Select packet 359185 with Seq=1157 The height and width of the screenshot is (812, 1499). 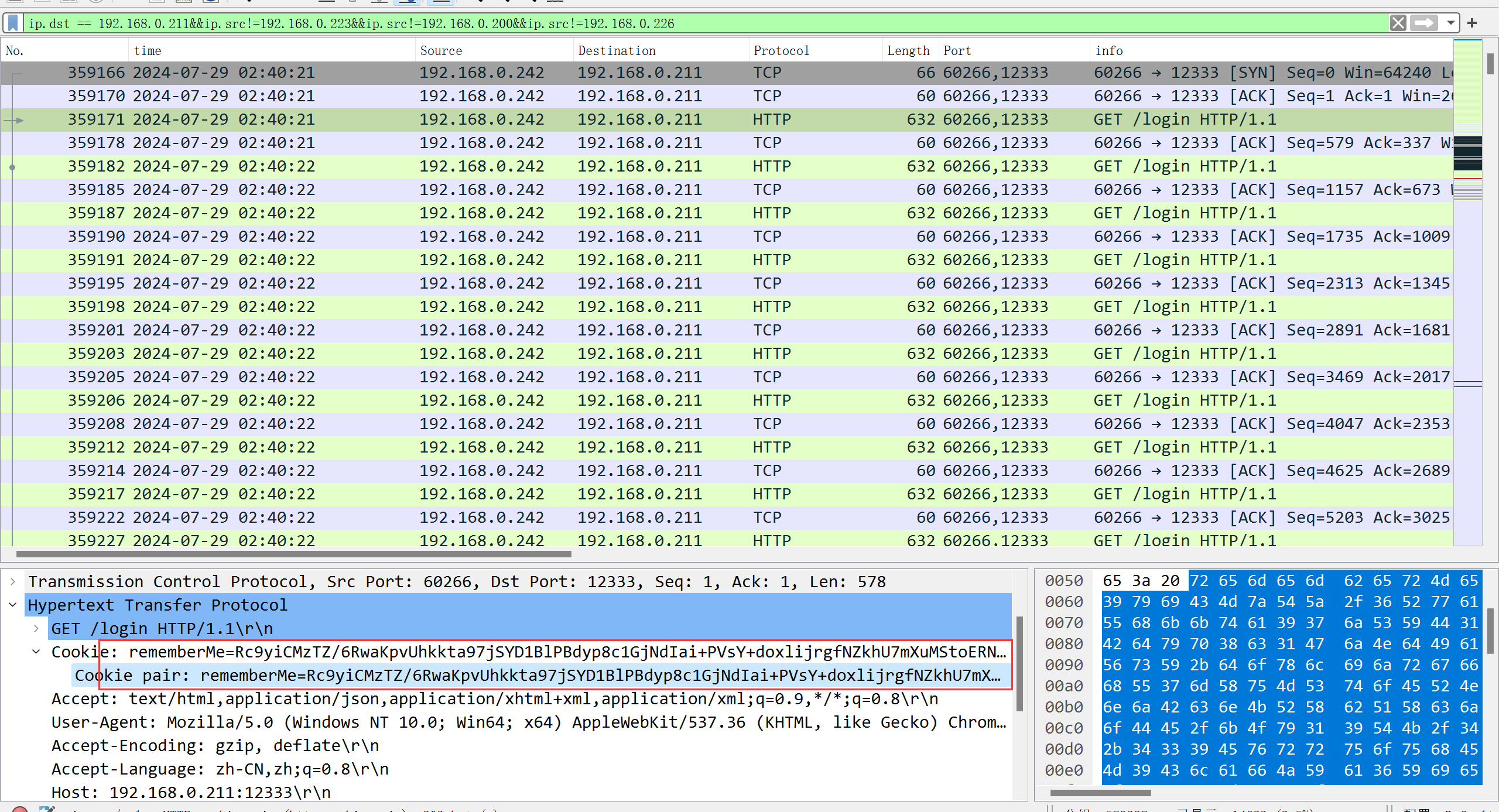[727, 190]
